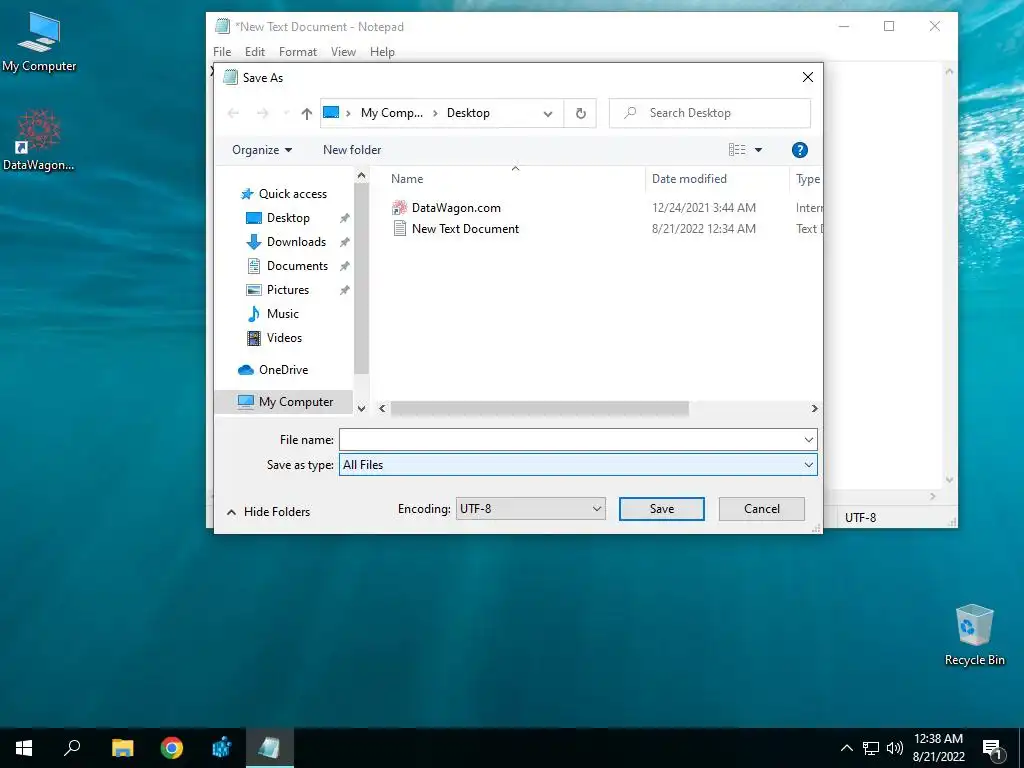Go back with the Save As back arrow

(233, 113)
